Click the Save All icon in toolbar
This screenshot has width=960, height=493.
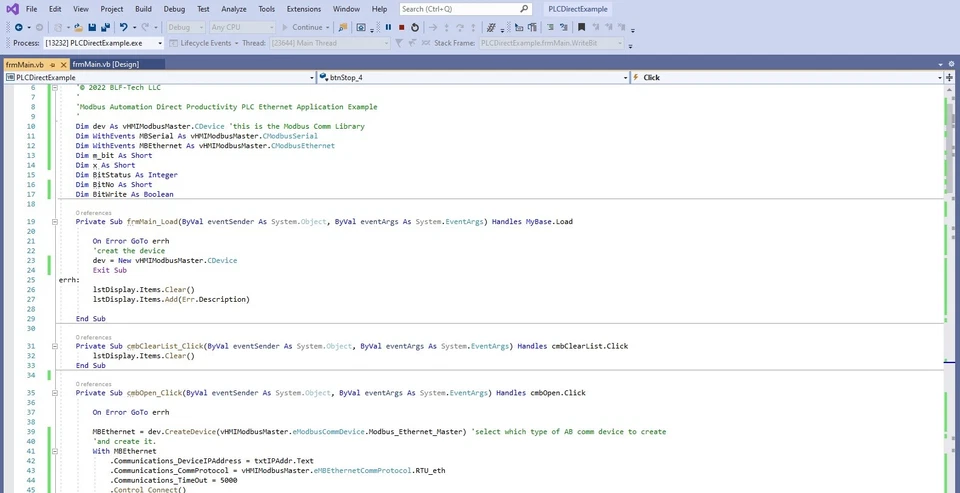tap(105, 27)
